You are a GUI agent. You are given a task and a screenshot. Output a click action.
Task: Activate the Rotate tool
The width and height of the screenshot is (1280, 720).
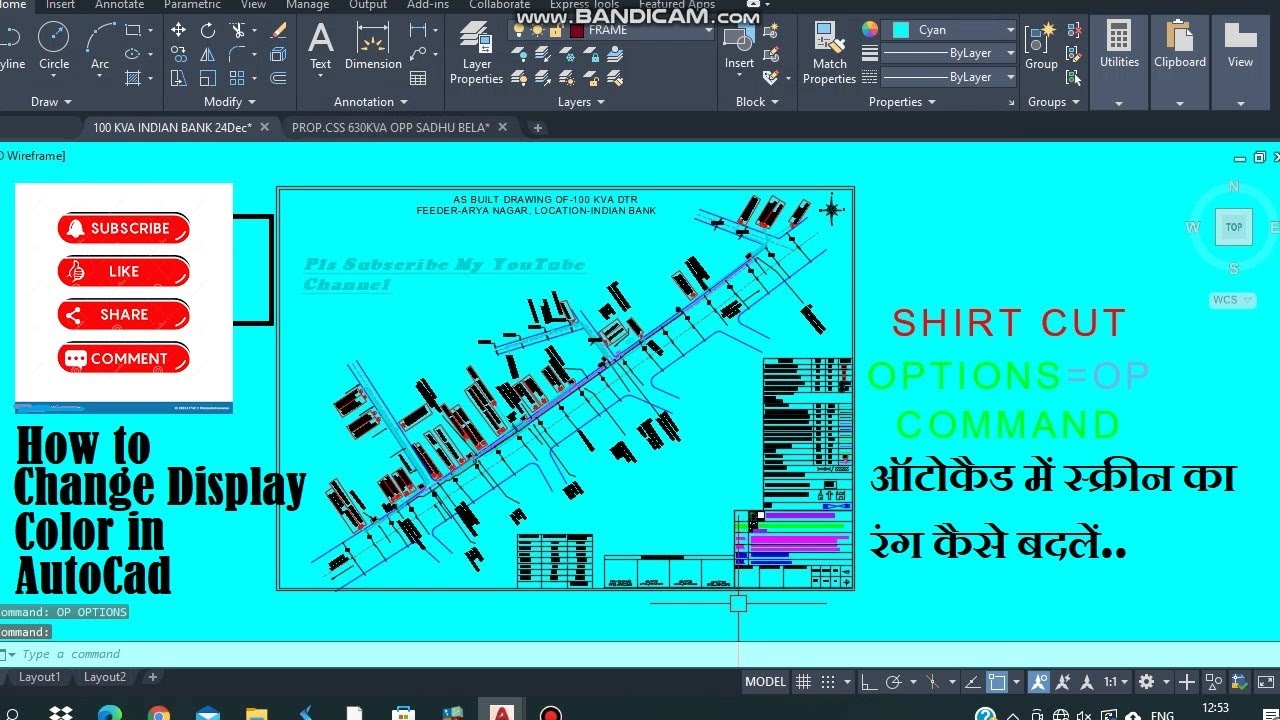[208, 30]
